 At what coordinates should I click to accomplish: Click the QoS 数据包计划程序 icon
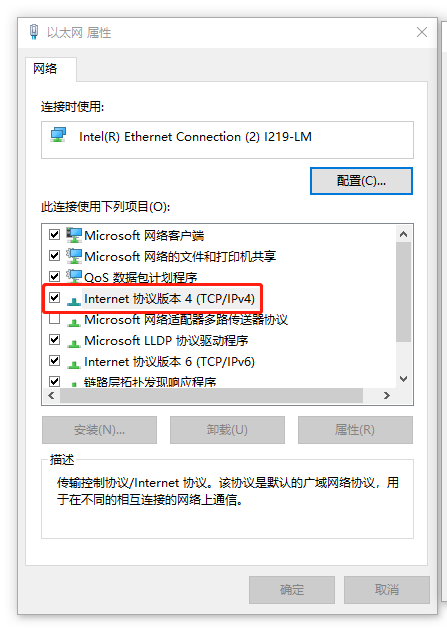[74, 276]
